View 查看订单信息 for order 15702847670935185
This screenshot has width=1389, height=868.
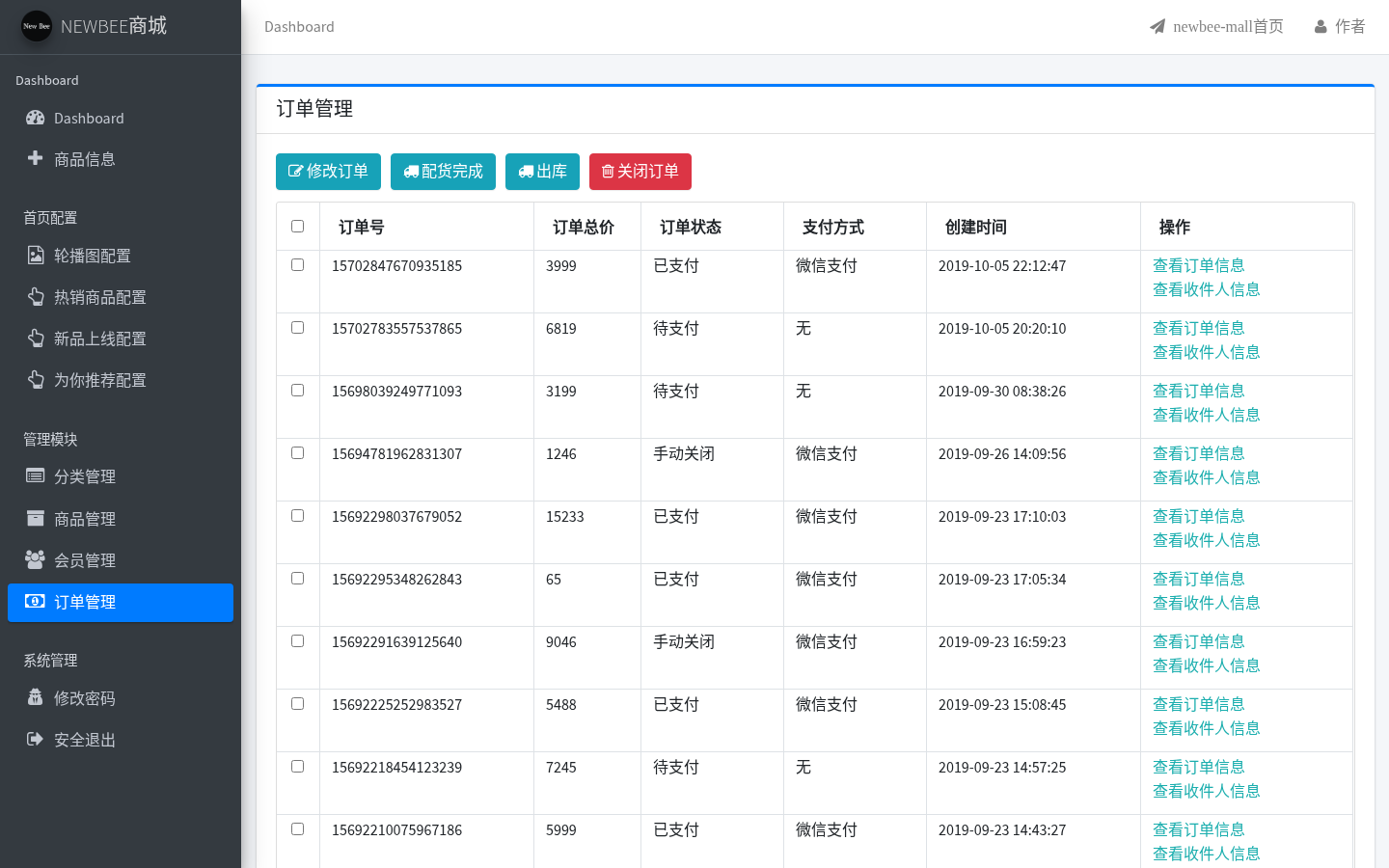pyautogui.click(x=1198, y=265)
